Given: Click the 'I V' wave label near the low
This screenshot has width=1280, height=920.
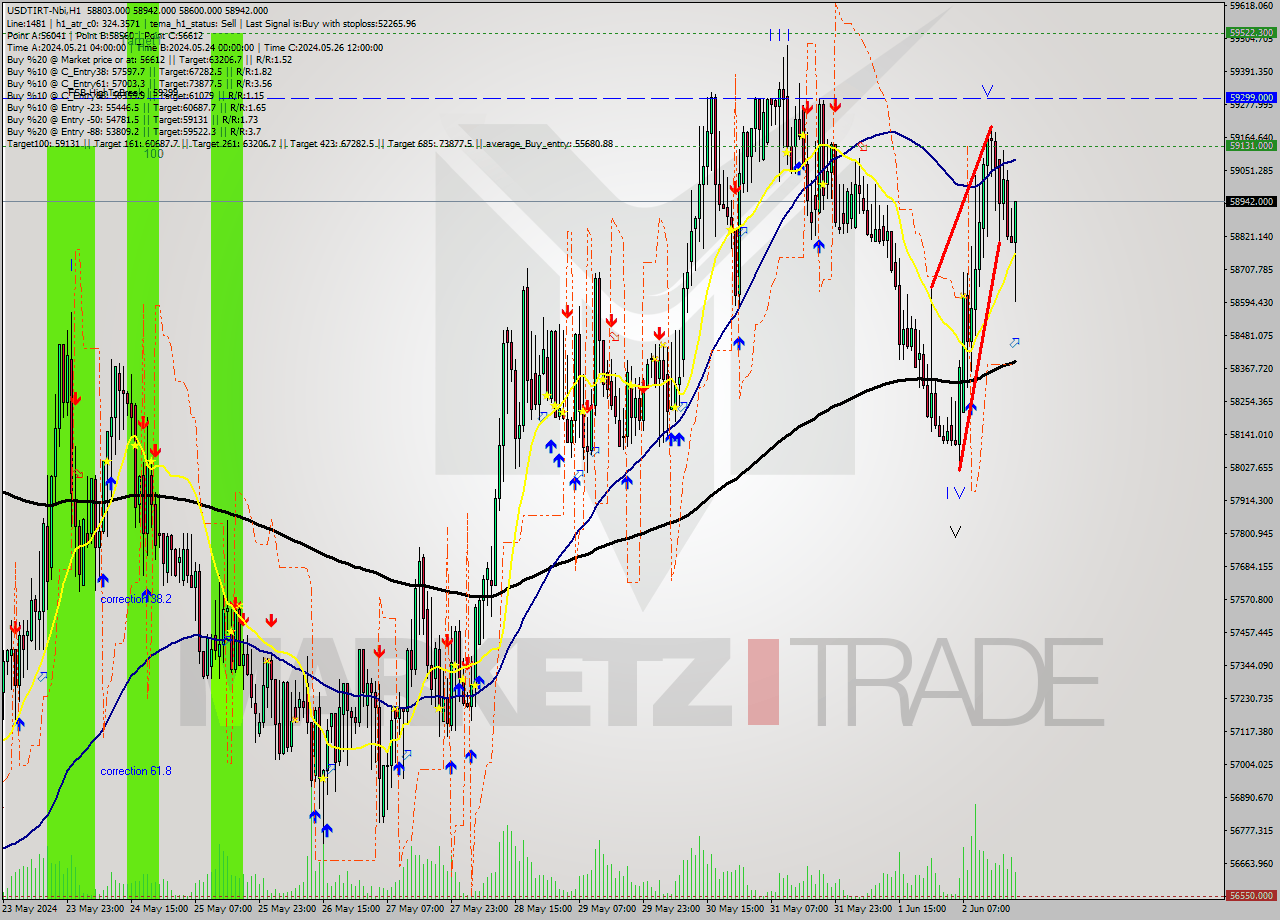Looking at the screenshot, I should pyautogui.click(x=955, y=492).
